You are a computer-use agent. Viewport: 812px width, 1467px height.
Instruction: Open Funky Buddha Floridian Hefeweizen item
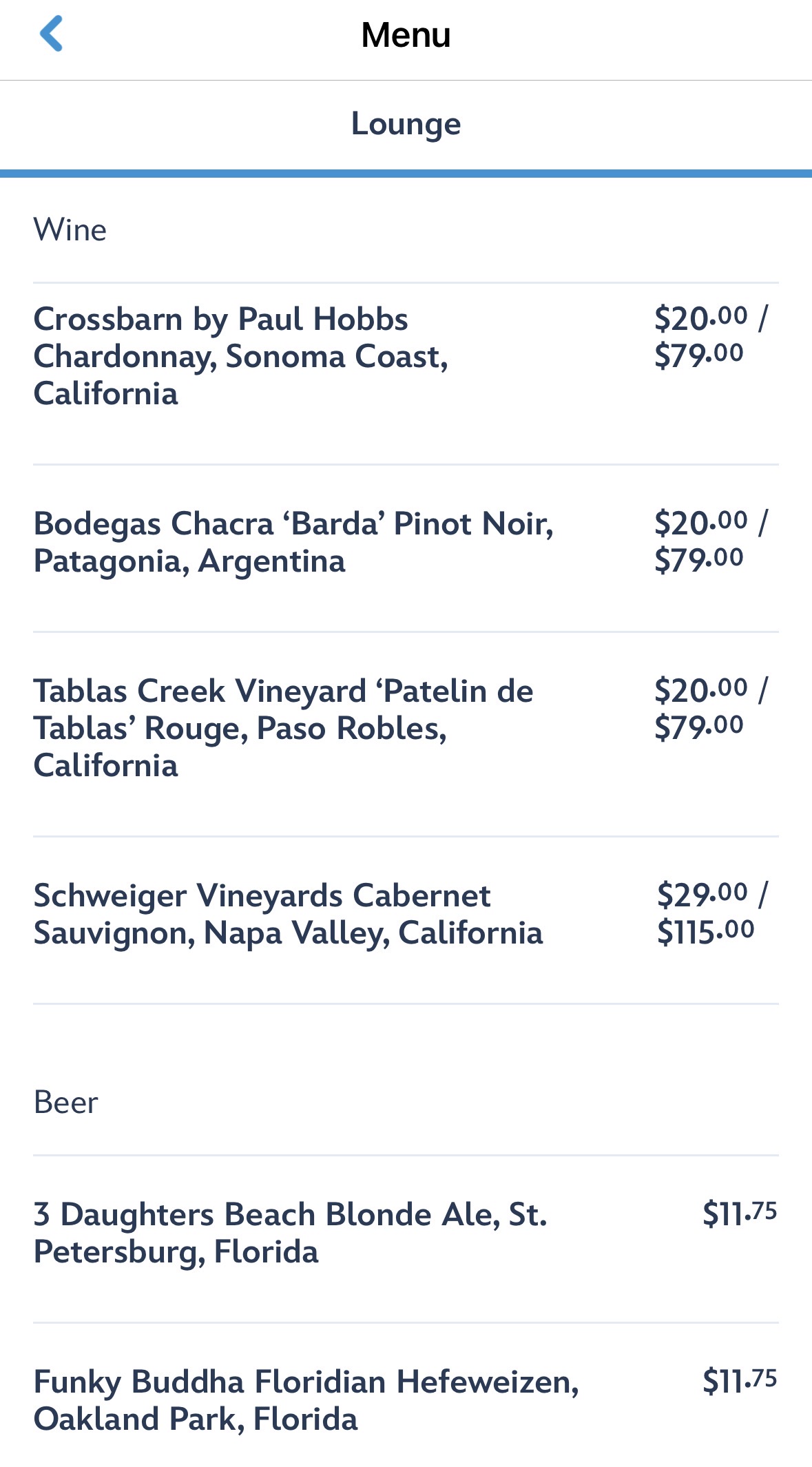306,1400
